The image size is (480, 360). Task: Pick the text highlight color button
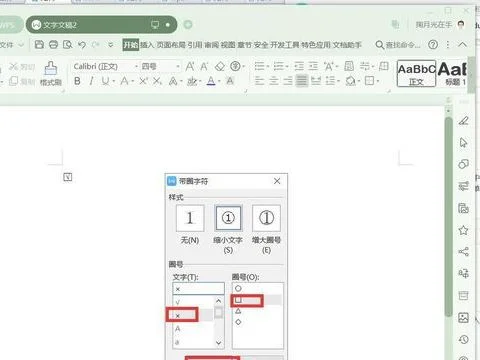click(191, 81)
